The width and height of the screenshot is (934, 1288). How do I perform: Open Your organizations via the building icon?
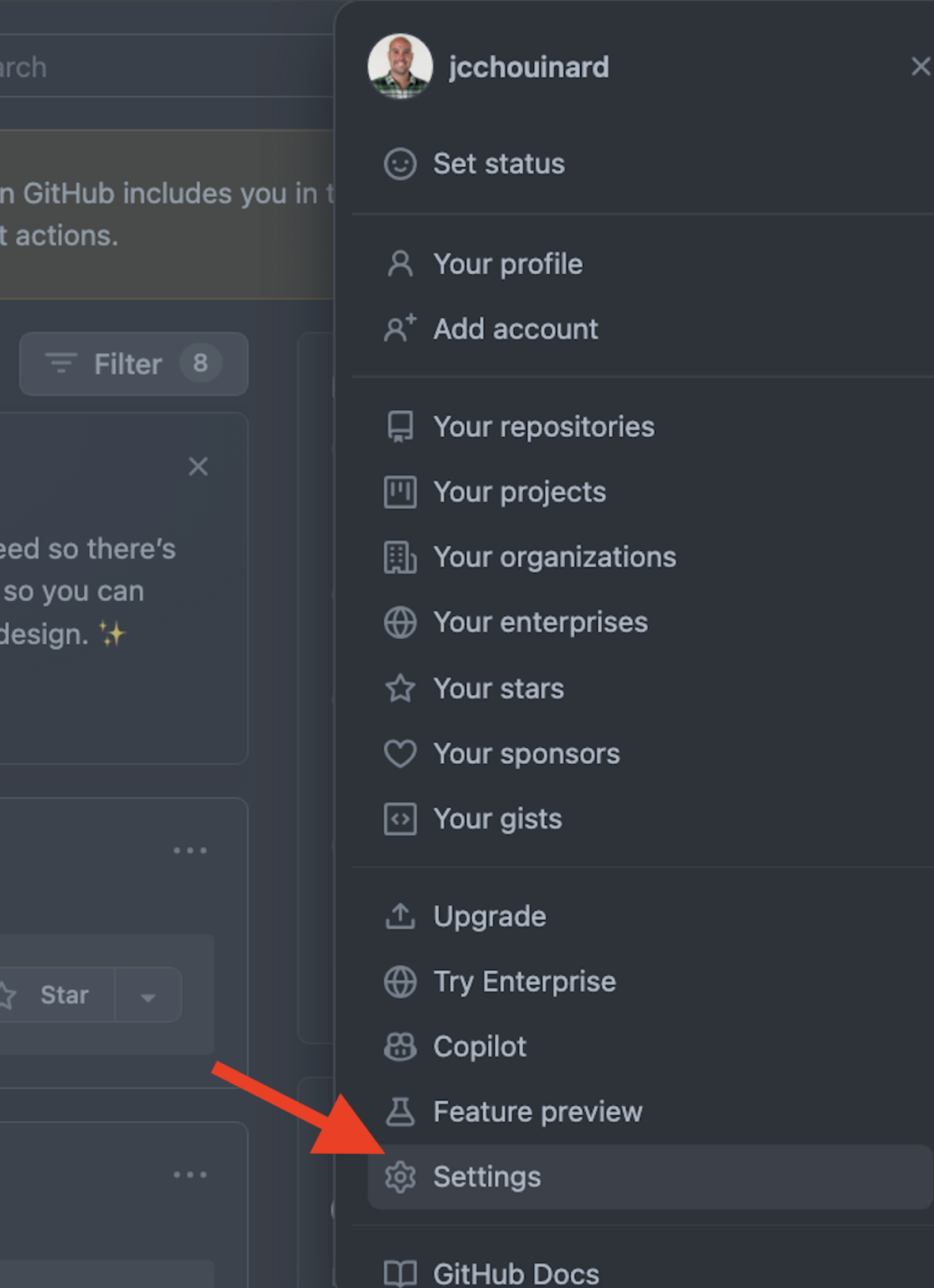pyautogui.click(x=401, y=558)
